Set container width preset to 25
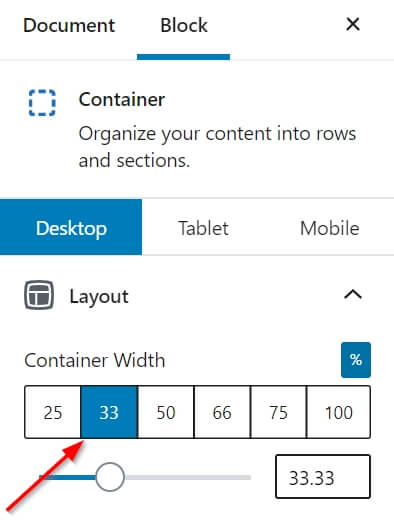This screenshot has width=394, height=532. (x=53, y=412)
